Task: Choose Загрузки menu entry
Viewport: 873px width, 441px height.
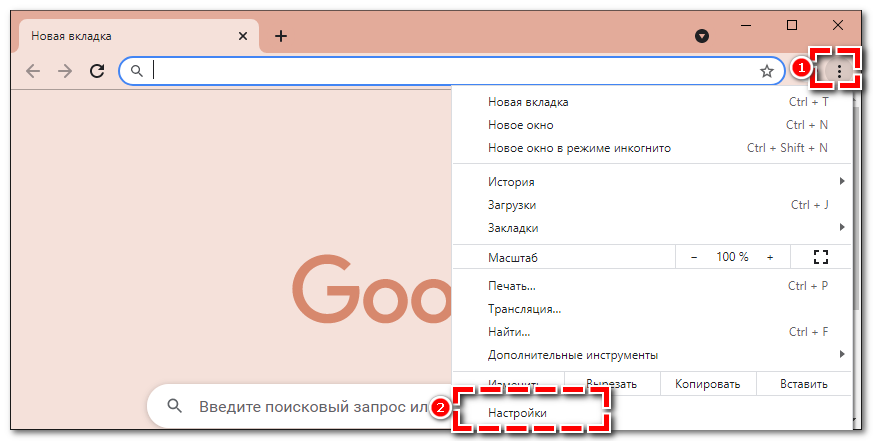Action: (x=512, y=205)
